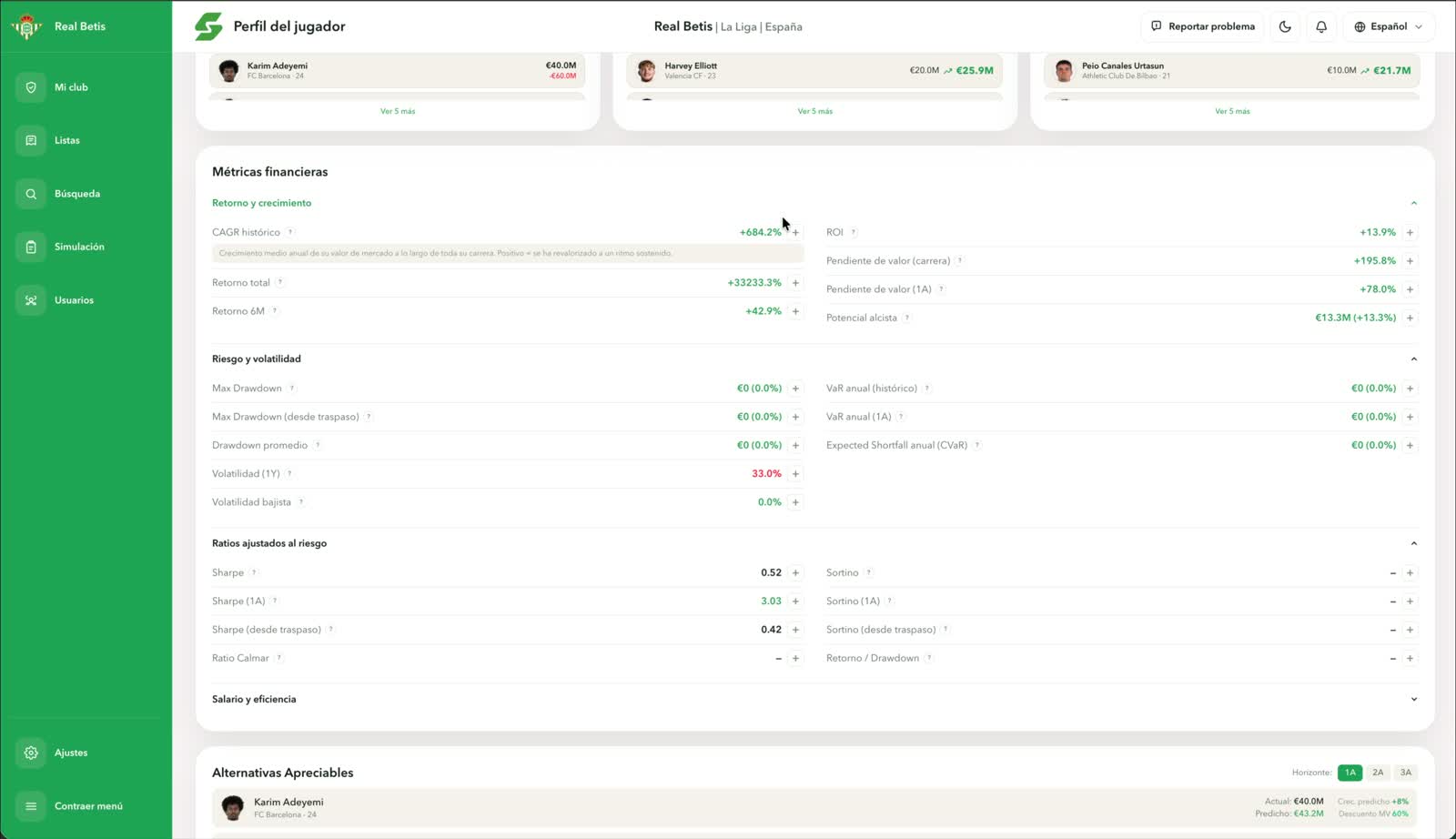
Task: Click plus icon for VaR anual (1A)
Action: click(1410, 417)
